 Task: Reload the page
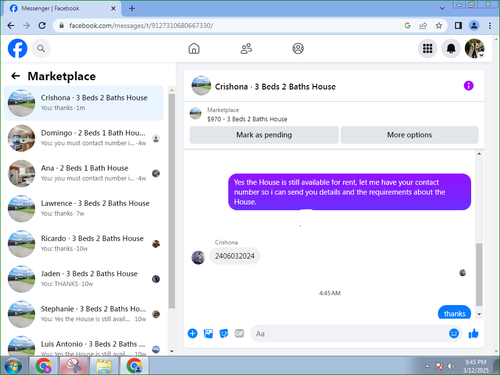click(42, 25)
